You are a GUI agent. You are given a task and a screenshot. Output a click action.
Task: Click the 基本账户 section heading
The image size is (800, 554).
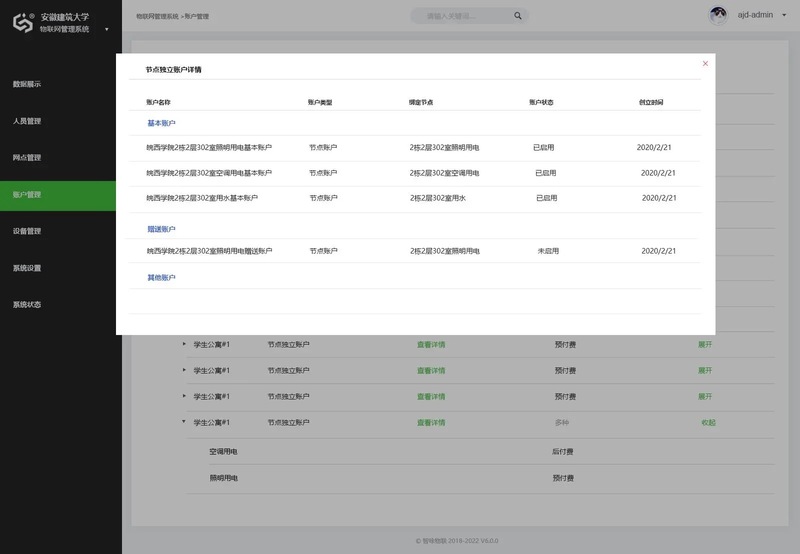click(x=161, y=123)
